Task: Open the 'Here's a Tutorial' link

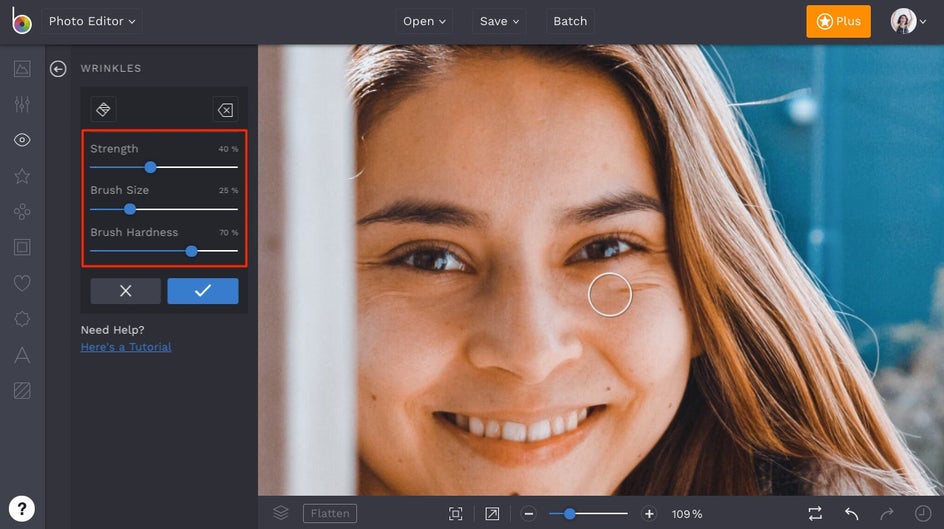Action: click(x=126, y=347)
